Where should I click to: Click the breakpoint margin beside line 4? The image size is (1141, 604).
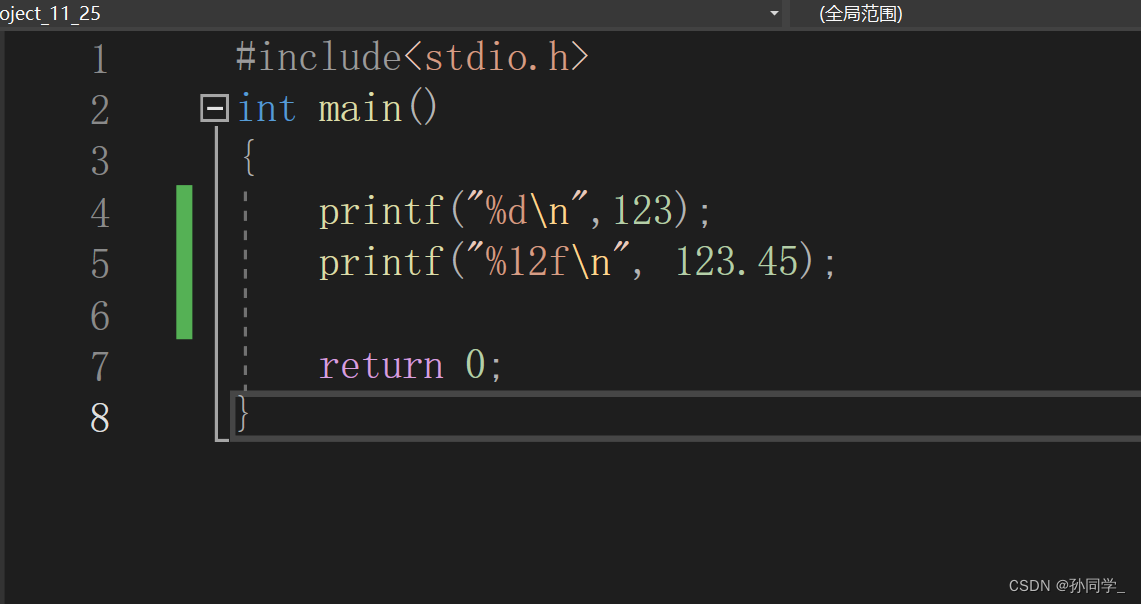point(30,210)
